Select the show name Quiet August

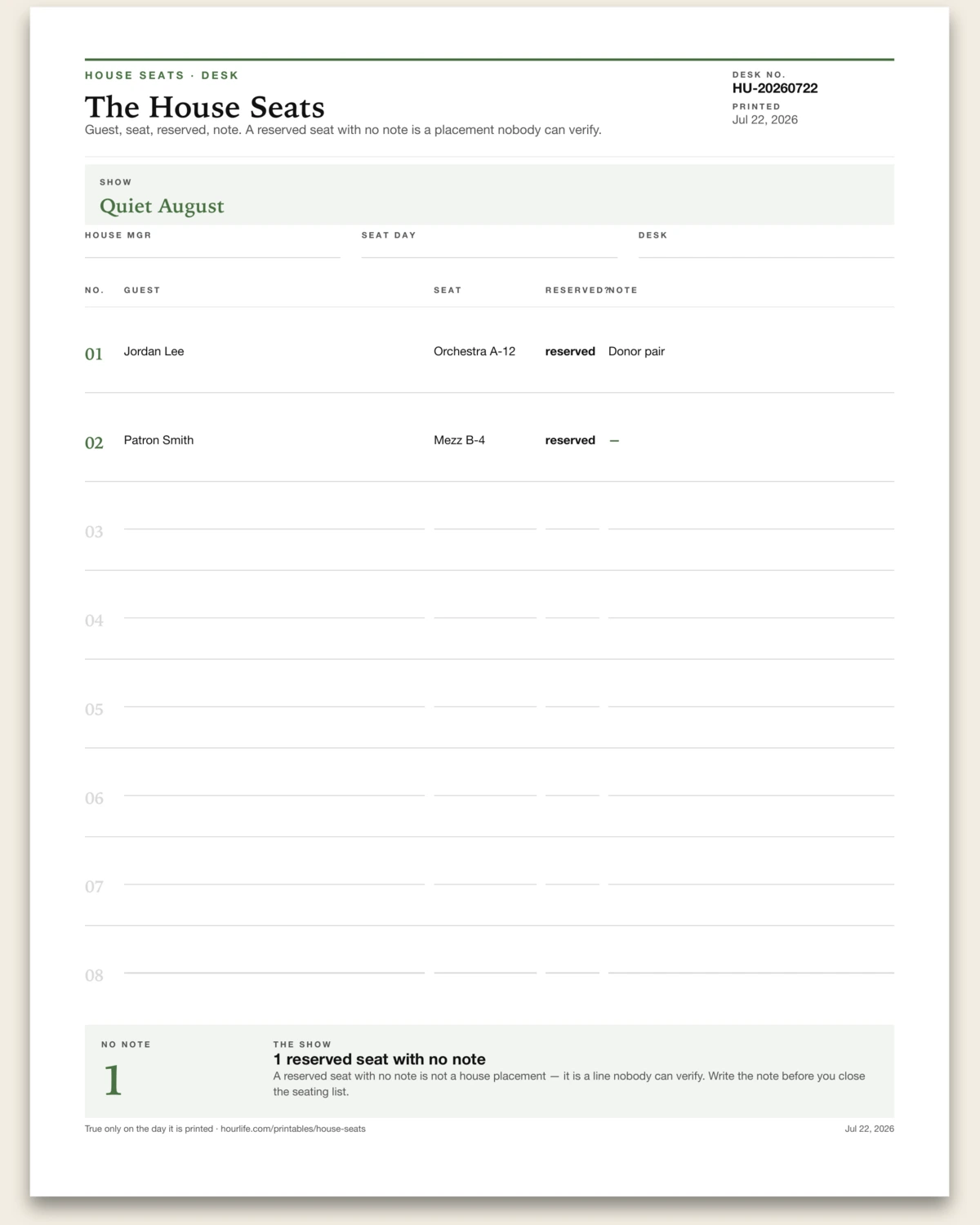(x=162, y=206)
